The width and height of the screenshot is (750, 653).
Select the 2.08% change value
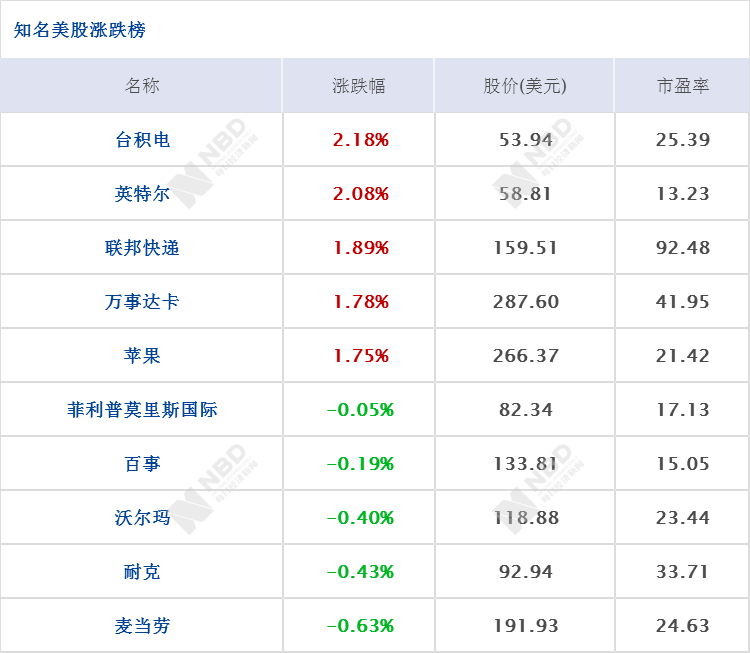(361, 194)
